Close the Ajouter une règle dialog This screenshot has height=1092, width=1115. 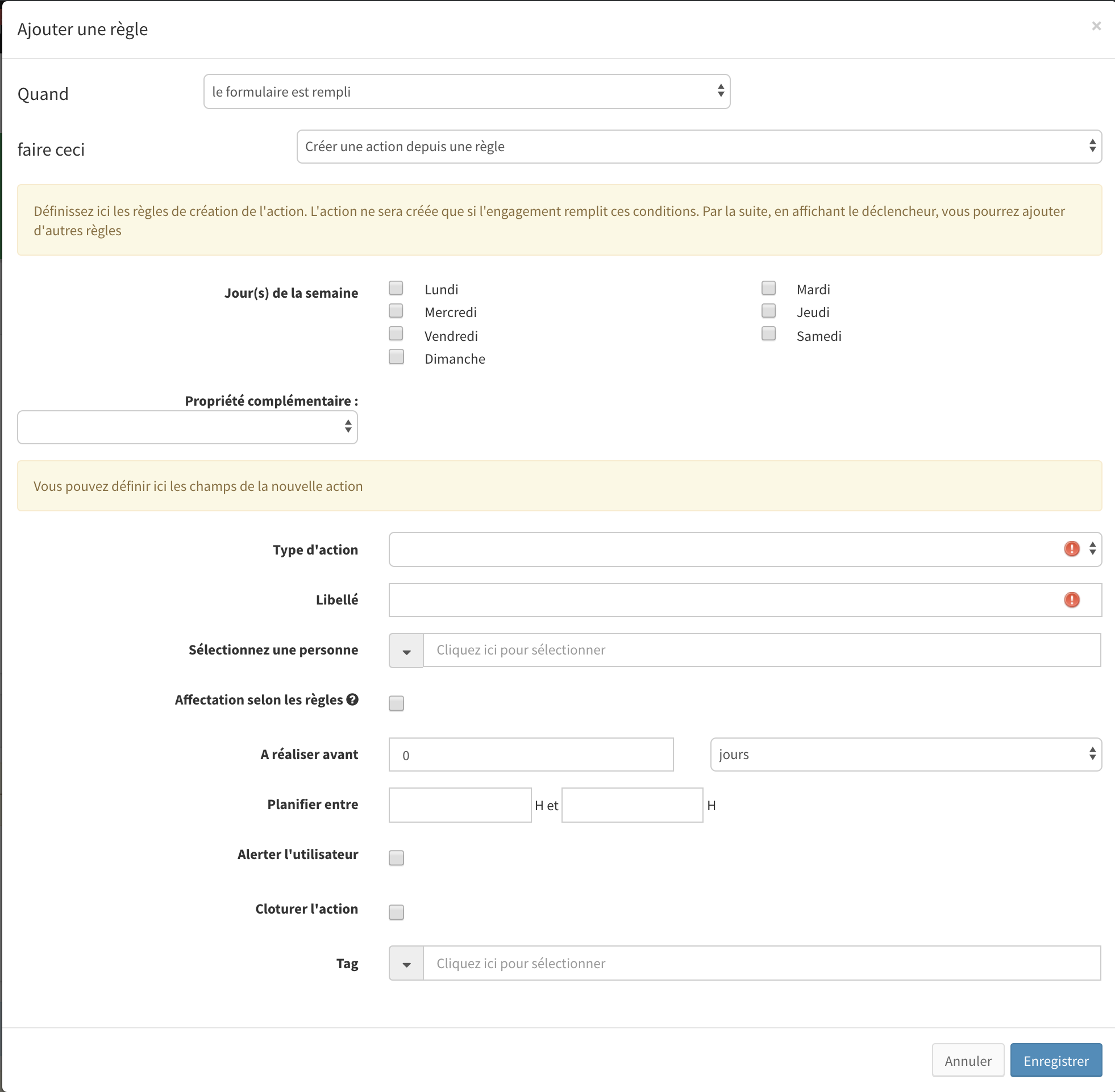[x=1096, y=26]
